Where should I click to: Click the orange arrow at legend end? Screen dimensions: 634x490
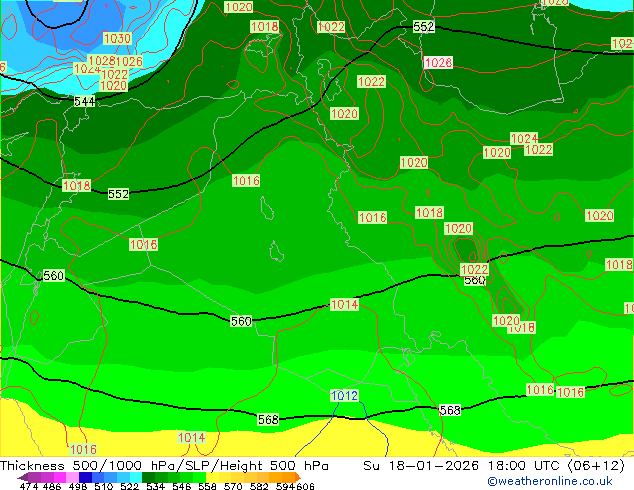coord(298,477)
